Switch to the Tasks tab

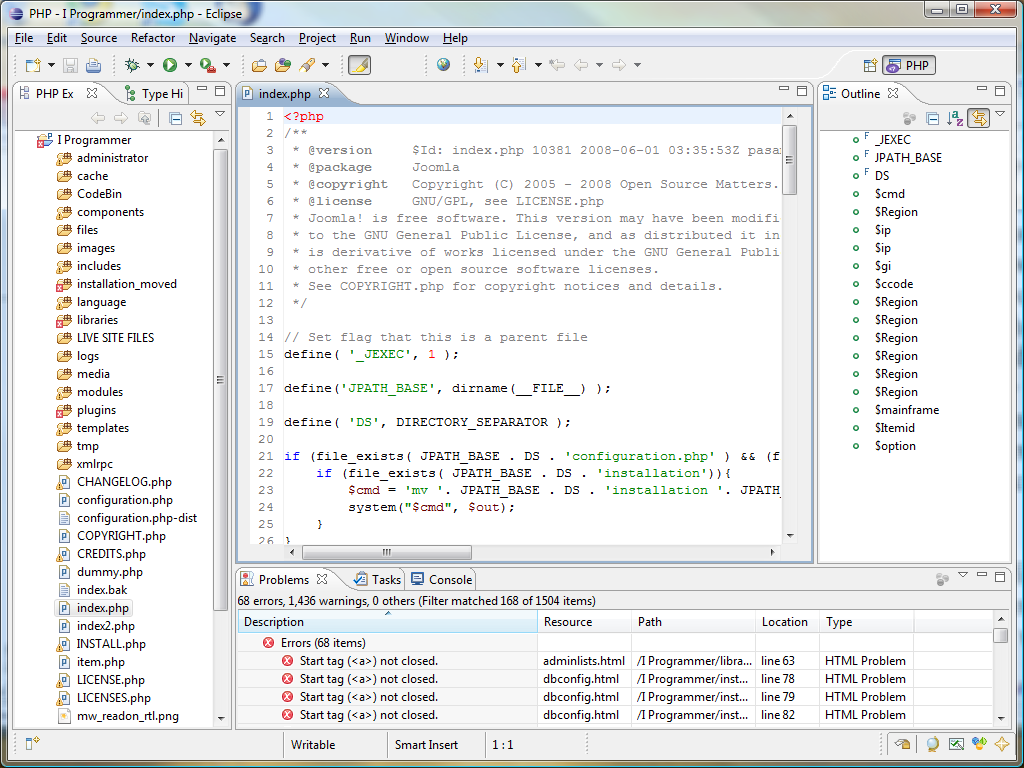(378, 579)
